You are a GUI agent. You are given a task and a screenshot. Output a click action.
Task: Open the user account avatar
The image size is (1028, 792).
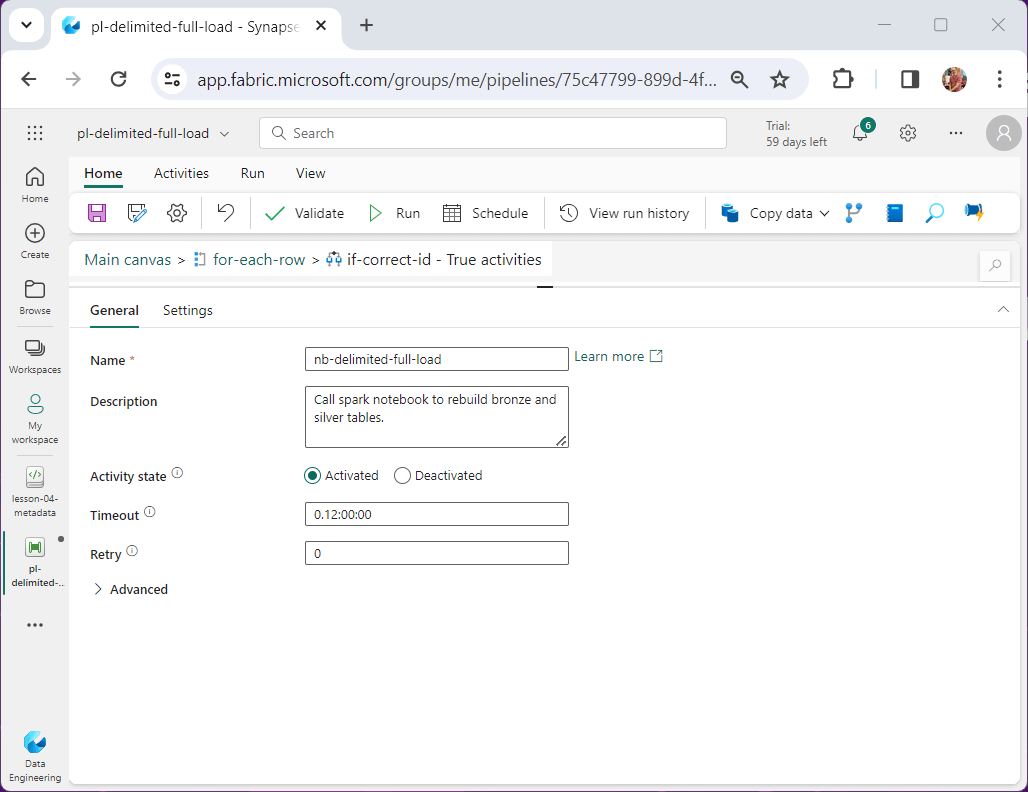1003,133
